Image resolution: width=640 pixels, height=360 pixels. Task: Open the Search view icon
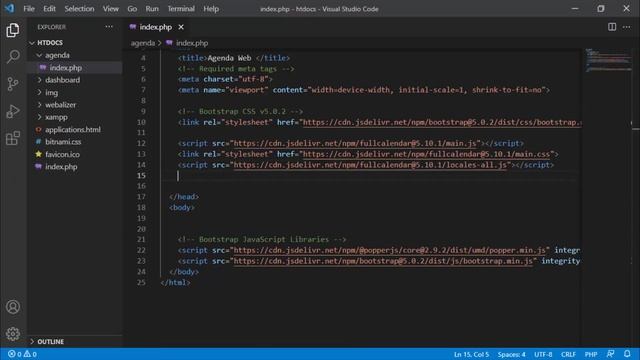pyautogui.click(x=13, y=56)
